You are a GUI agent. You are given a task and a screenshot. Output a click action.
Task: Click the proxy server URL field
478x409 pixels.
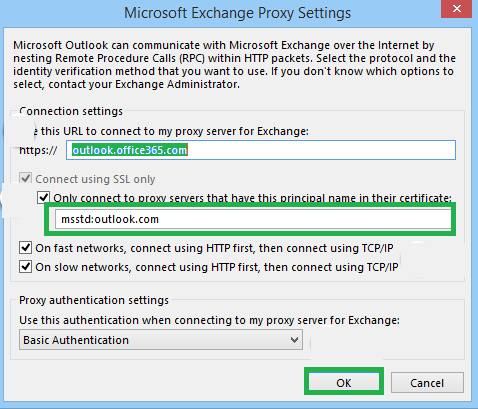(261, 150)
